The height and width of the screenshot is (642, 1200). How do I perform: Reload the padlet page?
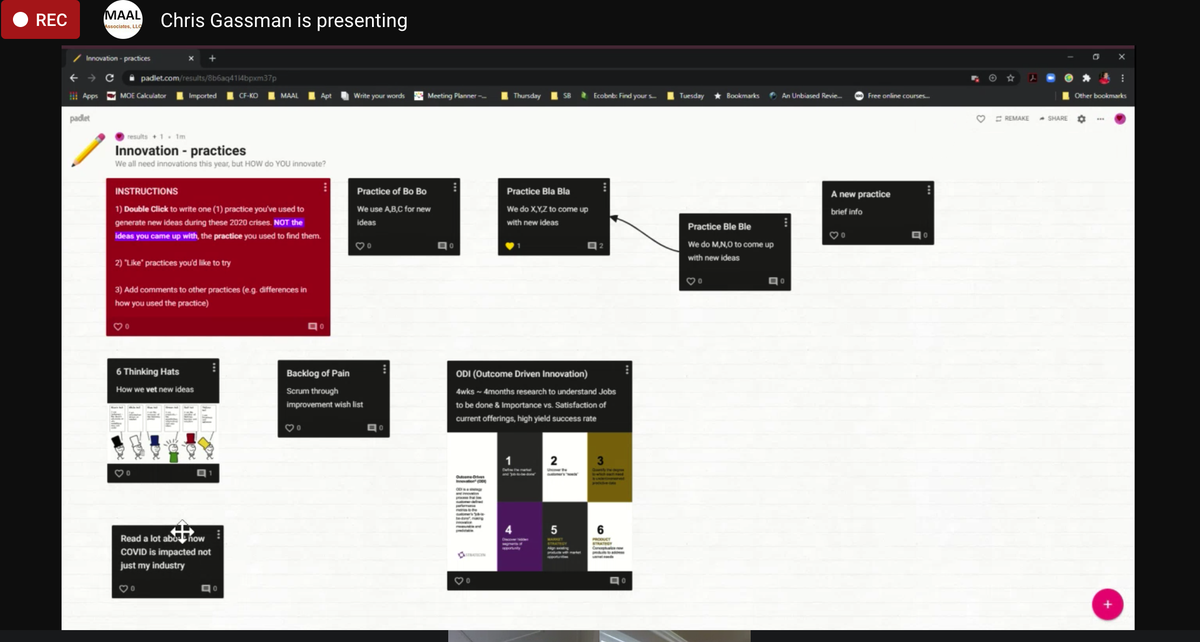pos(109,77)
